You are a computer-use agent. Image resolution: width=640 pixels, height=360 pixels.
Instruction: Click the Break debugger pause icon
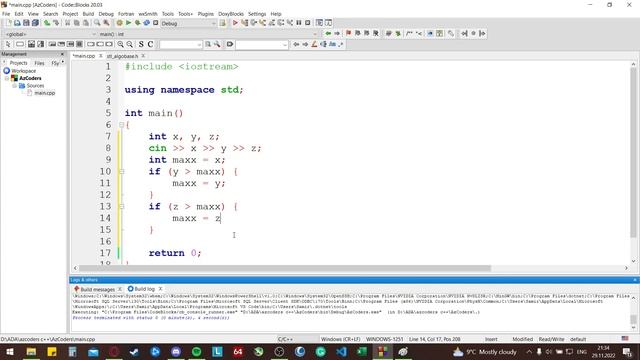[299, 23]
